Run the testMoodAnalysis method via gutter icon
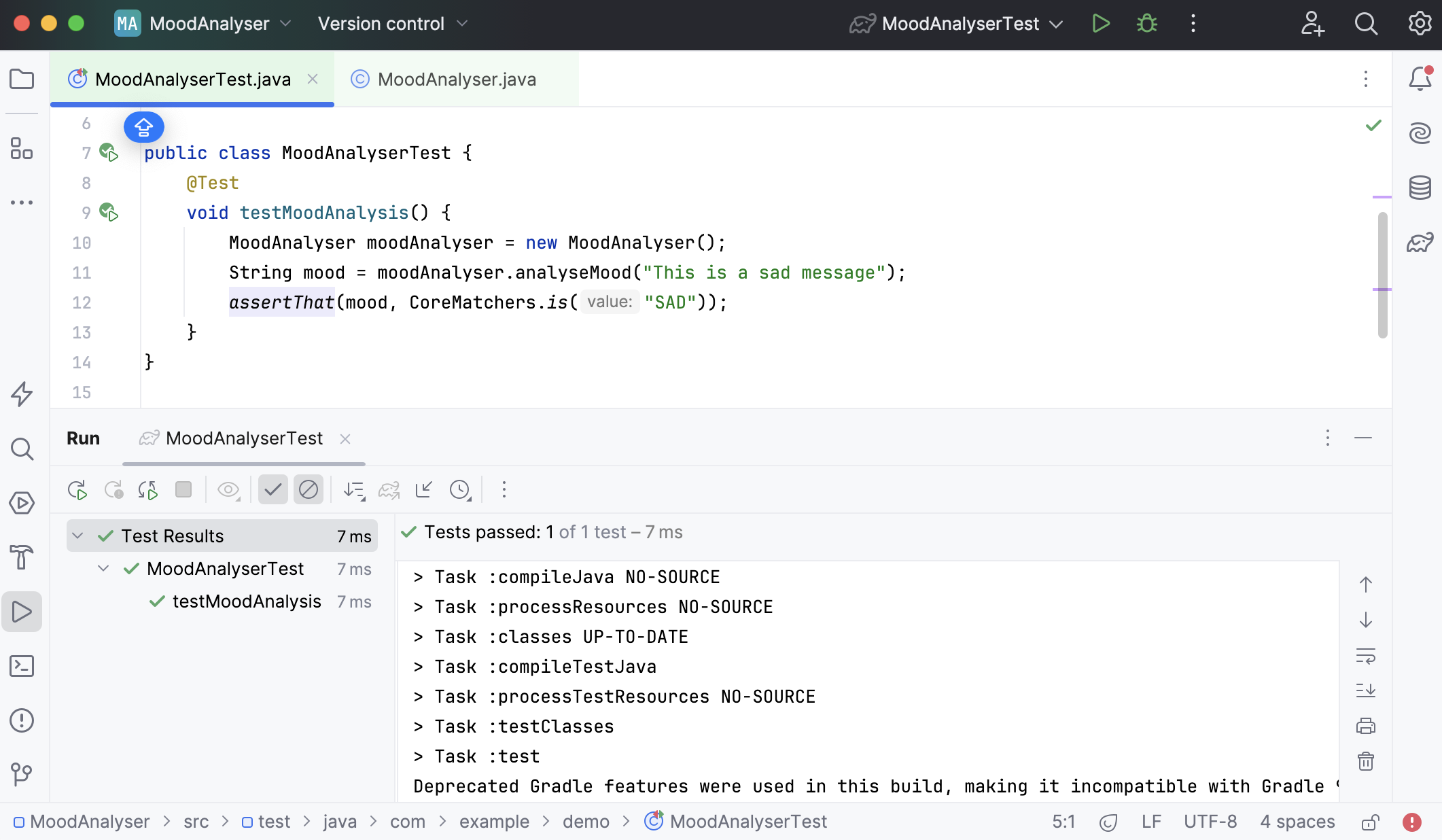Screen dimensions: 1442x840 [109, 212]
